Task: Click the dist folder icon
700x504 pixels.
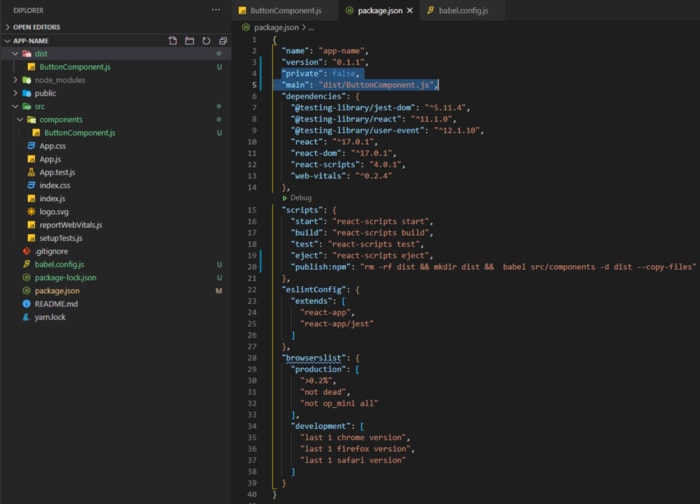Action: pos(27,54)
